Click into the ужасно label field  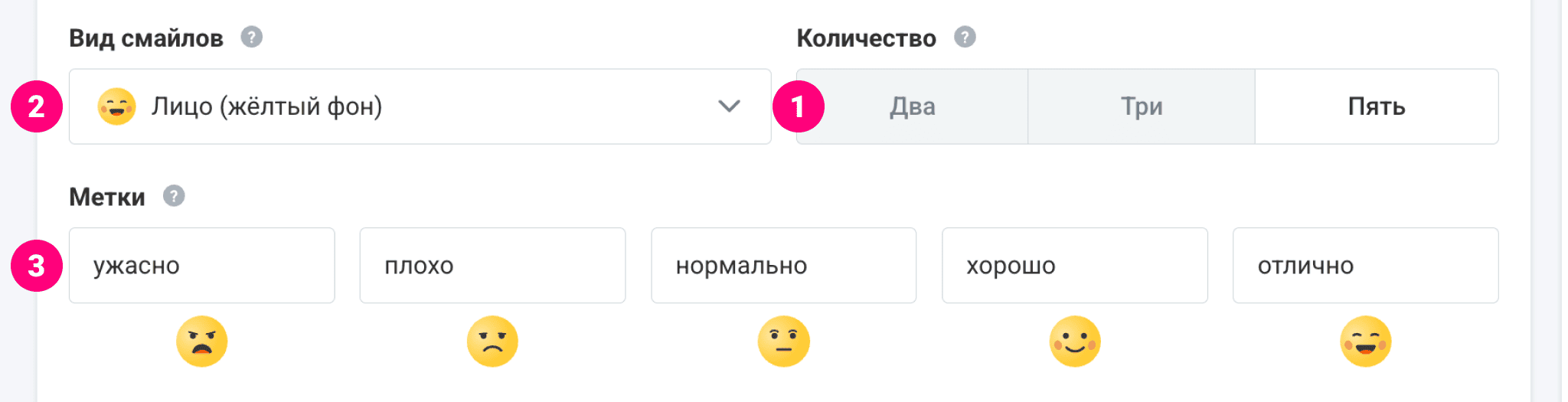click(201, 266)
